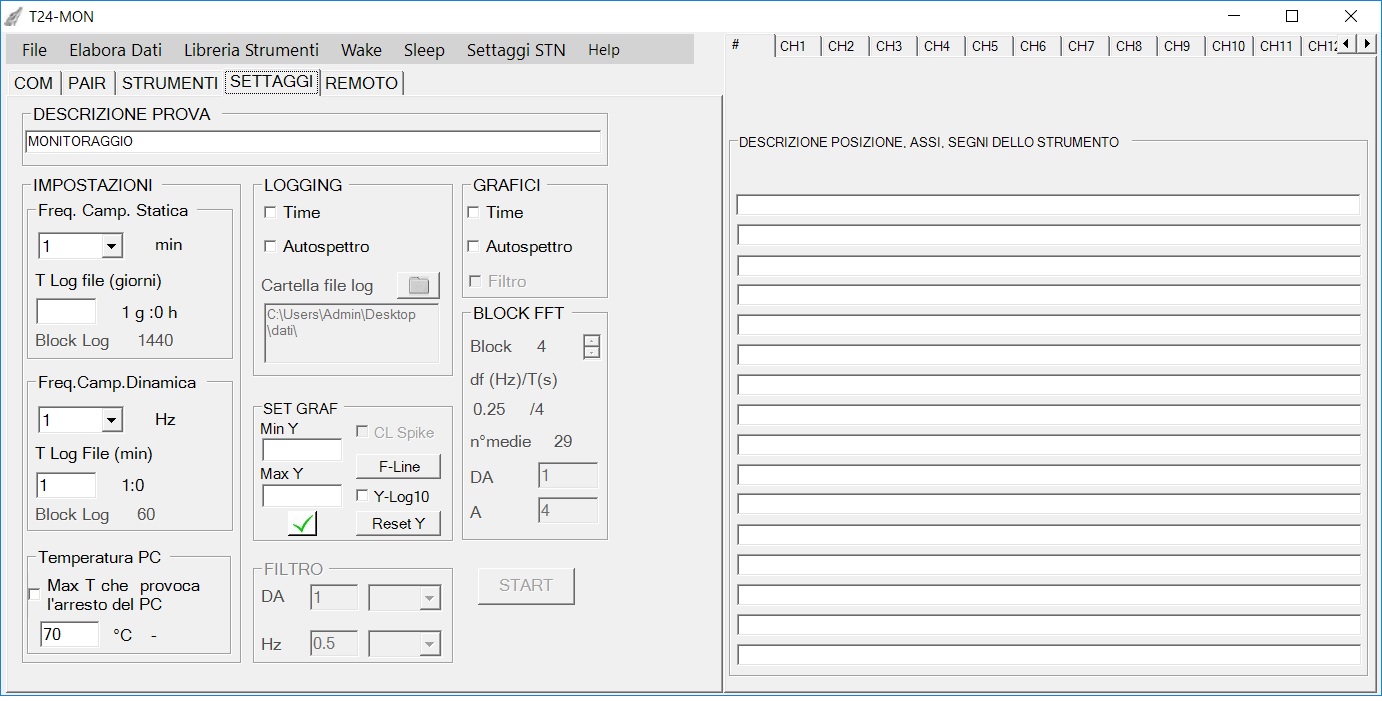
Task: Expand Freq. Camp. Dinamica Hz dropdown
Action: tap(111, 420)
